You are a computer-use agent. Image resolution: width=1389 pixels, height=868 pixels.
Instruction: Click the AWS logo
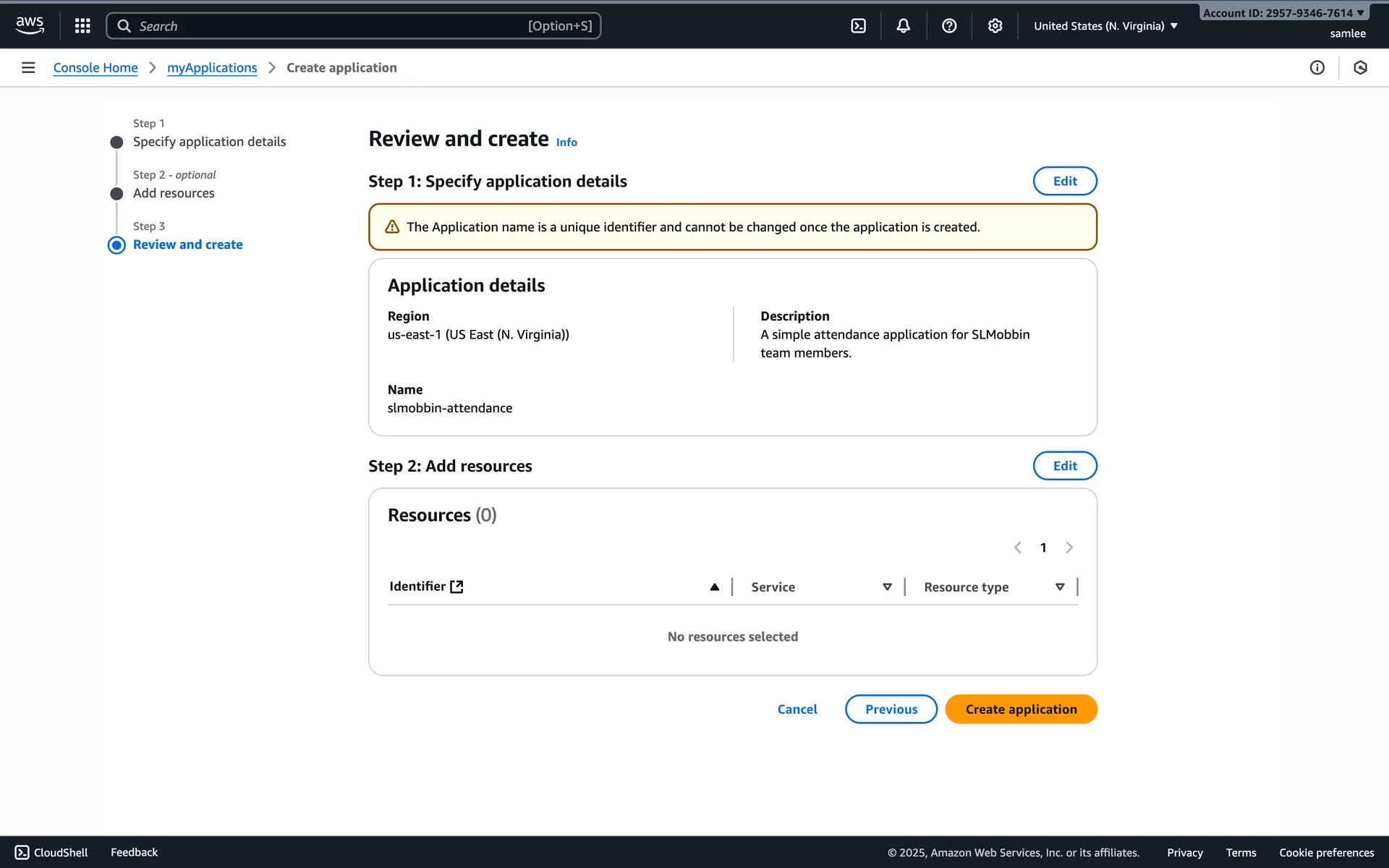point(30,25)
